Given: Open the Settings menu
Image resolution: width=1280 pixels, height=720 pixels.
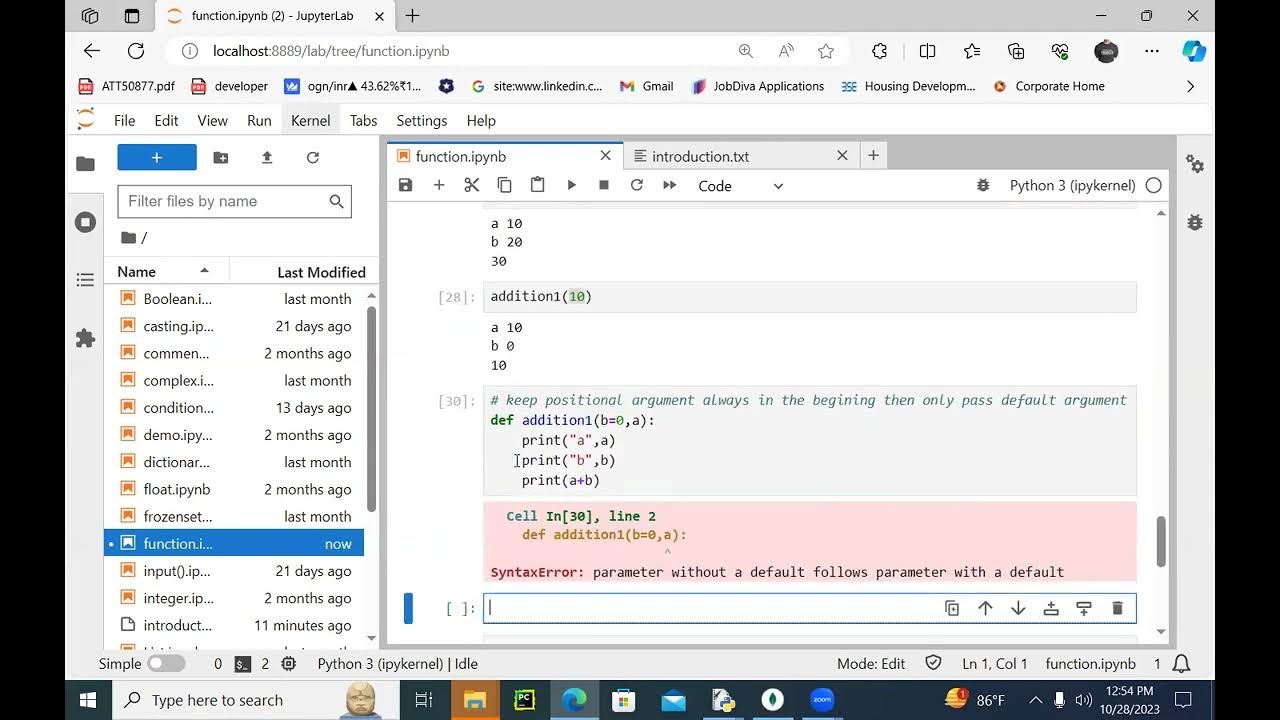Looking at the screenshot, I should pos(422,120).
